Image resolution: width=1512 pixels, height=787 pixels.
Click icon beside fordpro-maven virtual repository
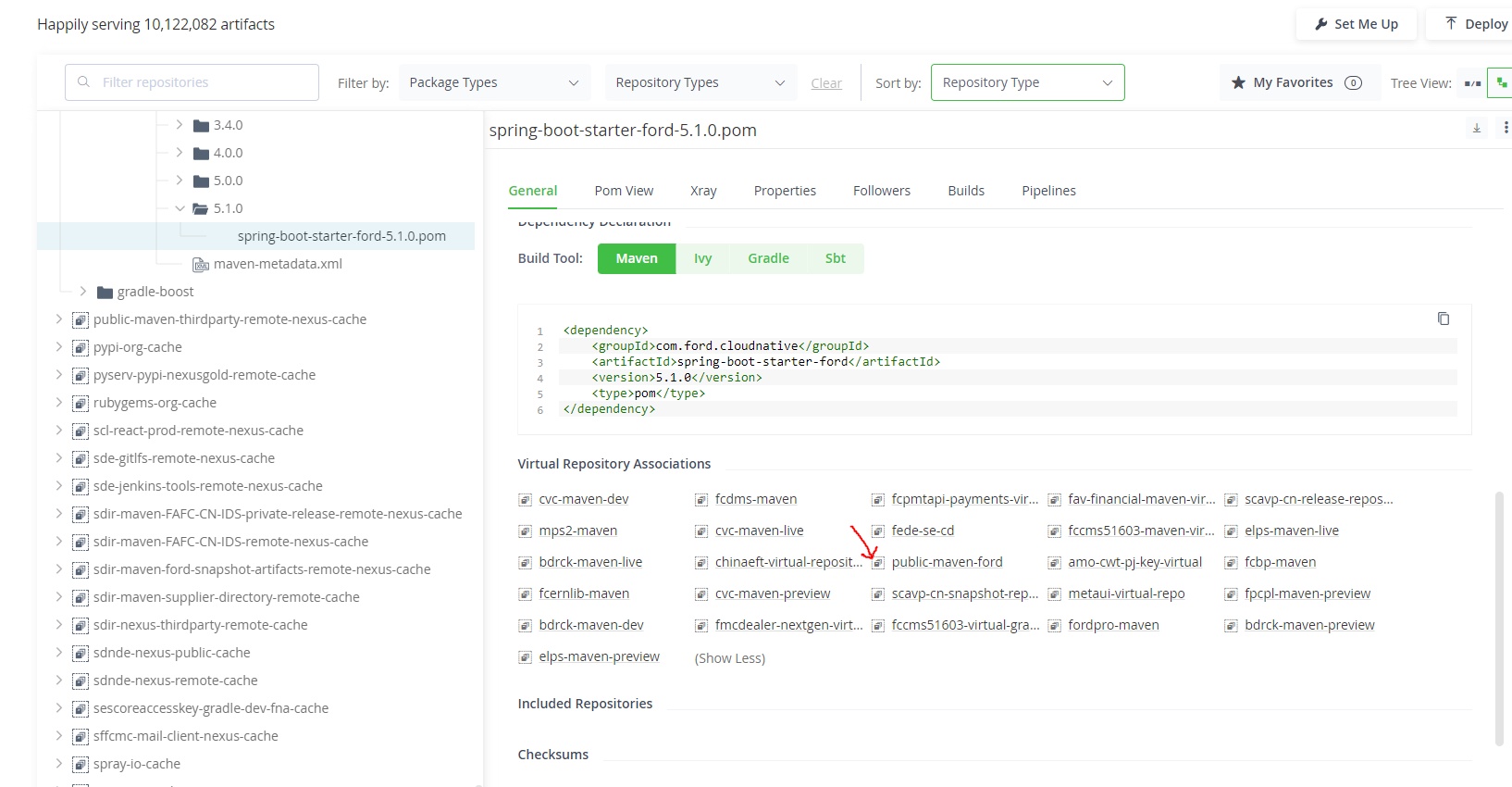[x=1054, y=626]
